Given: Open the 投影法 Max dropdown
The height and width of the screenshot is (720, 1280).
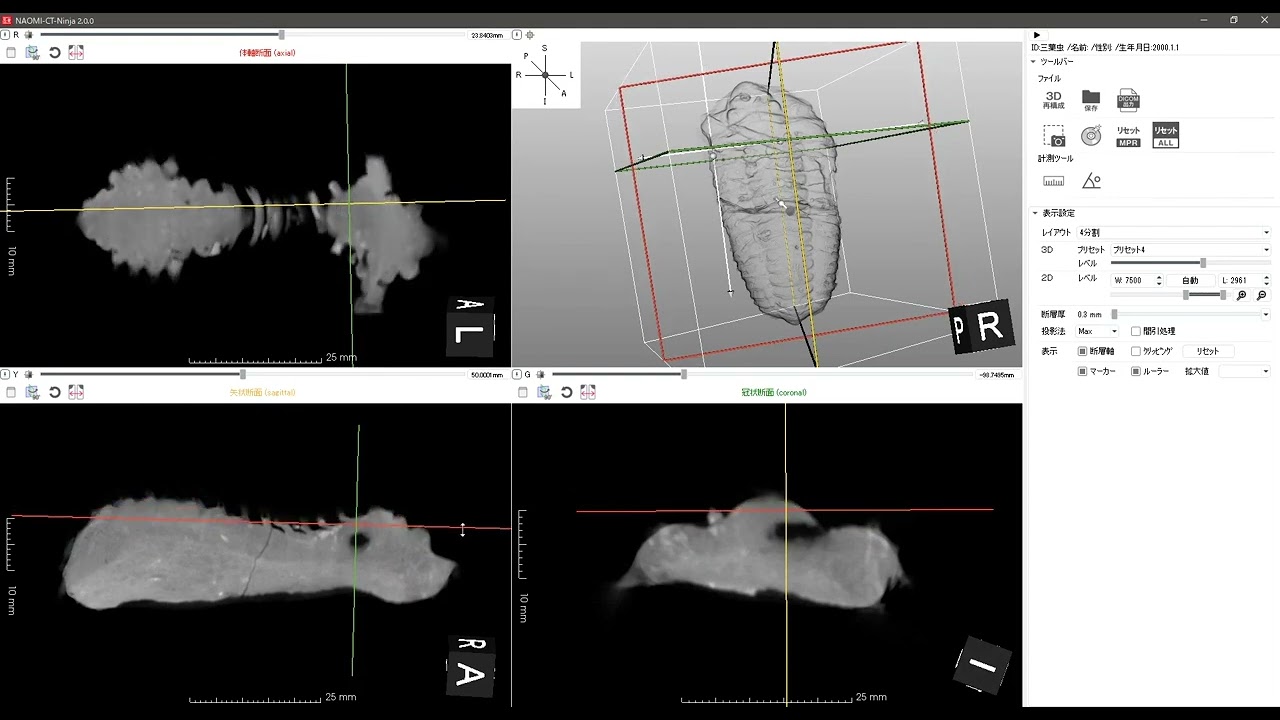Looking at the screenshot, I should [1098, 331].
